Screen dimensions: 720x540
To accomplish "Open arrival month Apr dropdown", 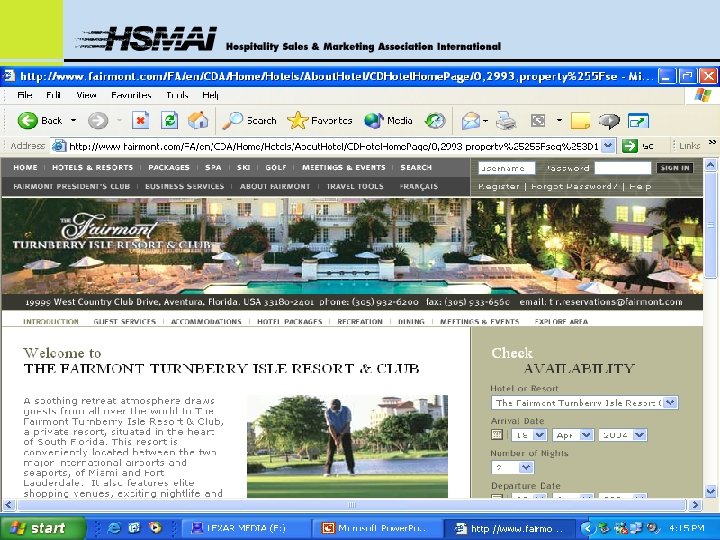I will coord(573,434).
